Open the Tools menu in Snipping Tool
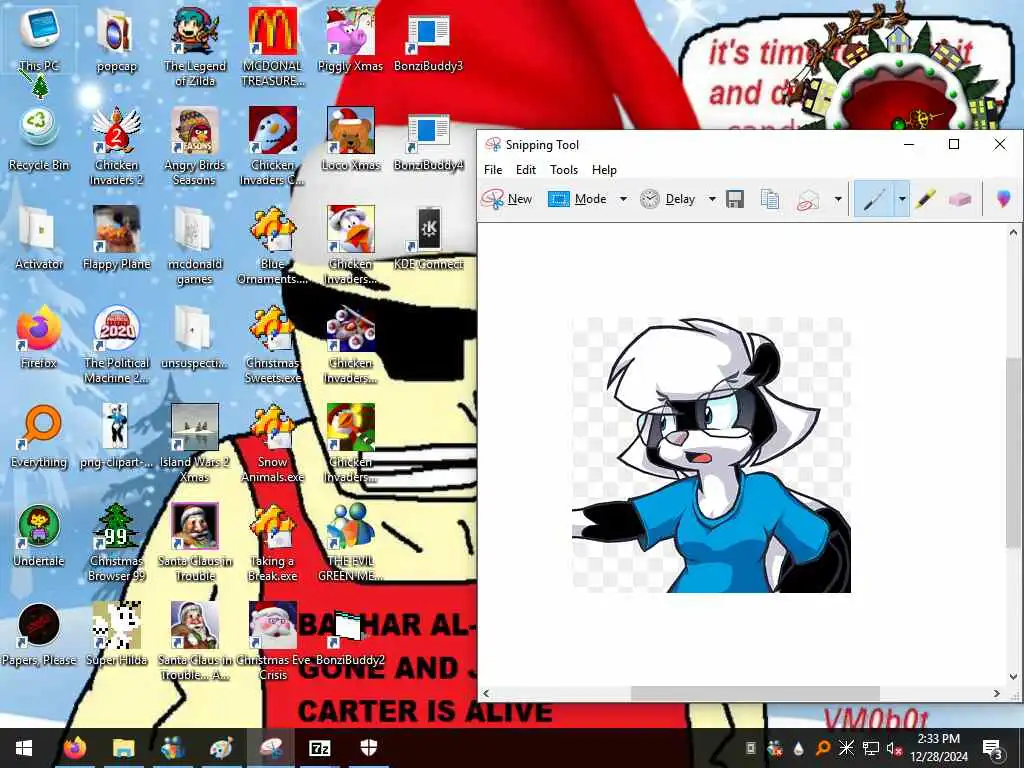Image resolution: width=1024 pixels, height=768 pixels. (564, 170)
